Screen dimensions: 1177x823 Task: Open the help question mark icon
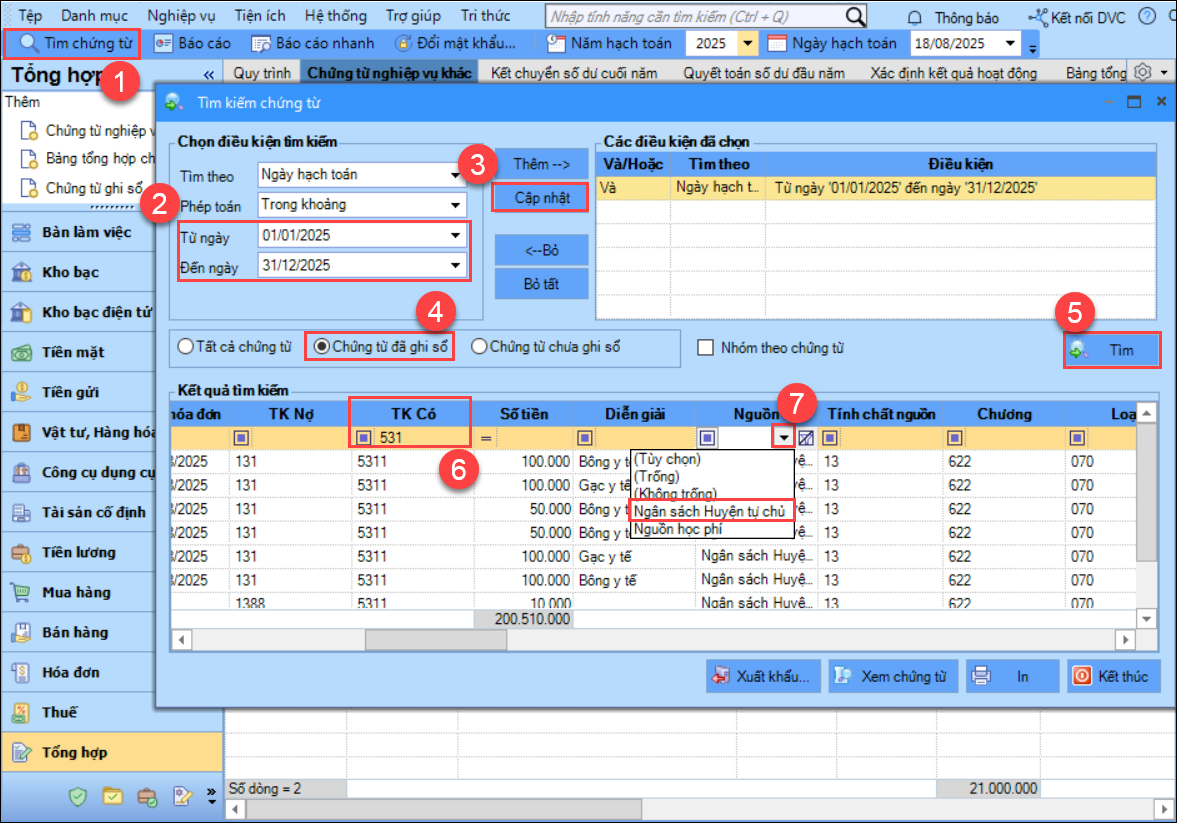(x=1147, y=16)
